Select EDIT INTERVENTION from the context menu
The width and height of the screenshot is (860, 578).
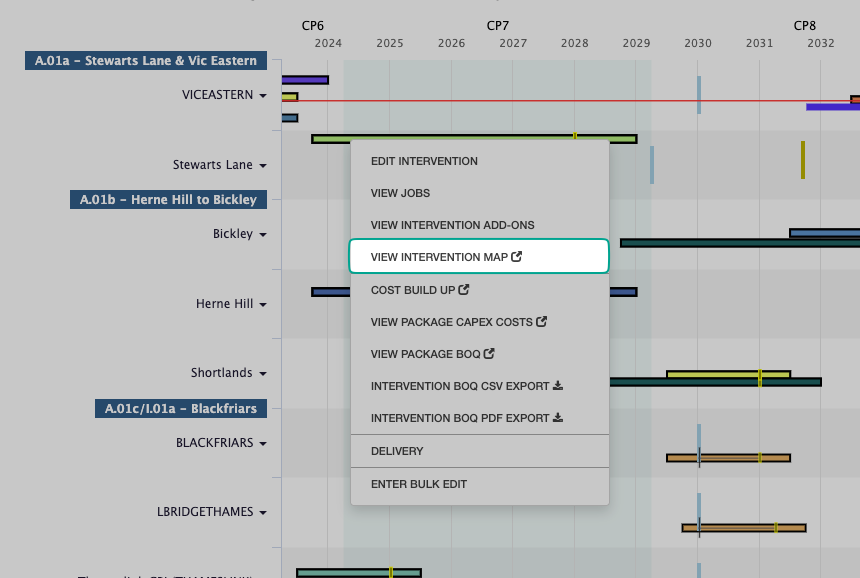tap(424, 160)
